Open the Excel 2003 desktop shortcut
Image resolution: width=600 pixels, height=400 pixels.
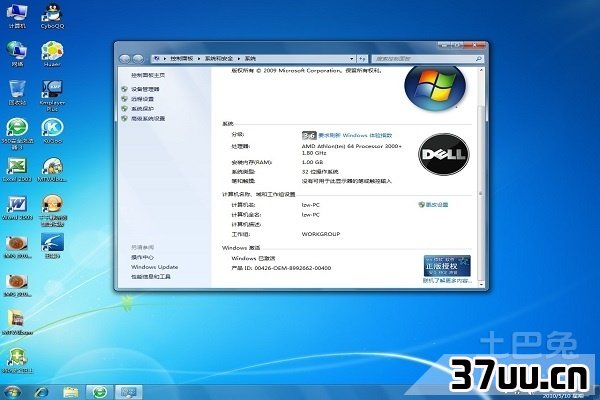[x=17, y=170]
